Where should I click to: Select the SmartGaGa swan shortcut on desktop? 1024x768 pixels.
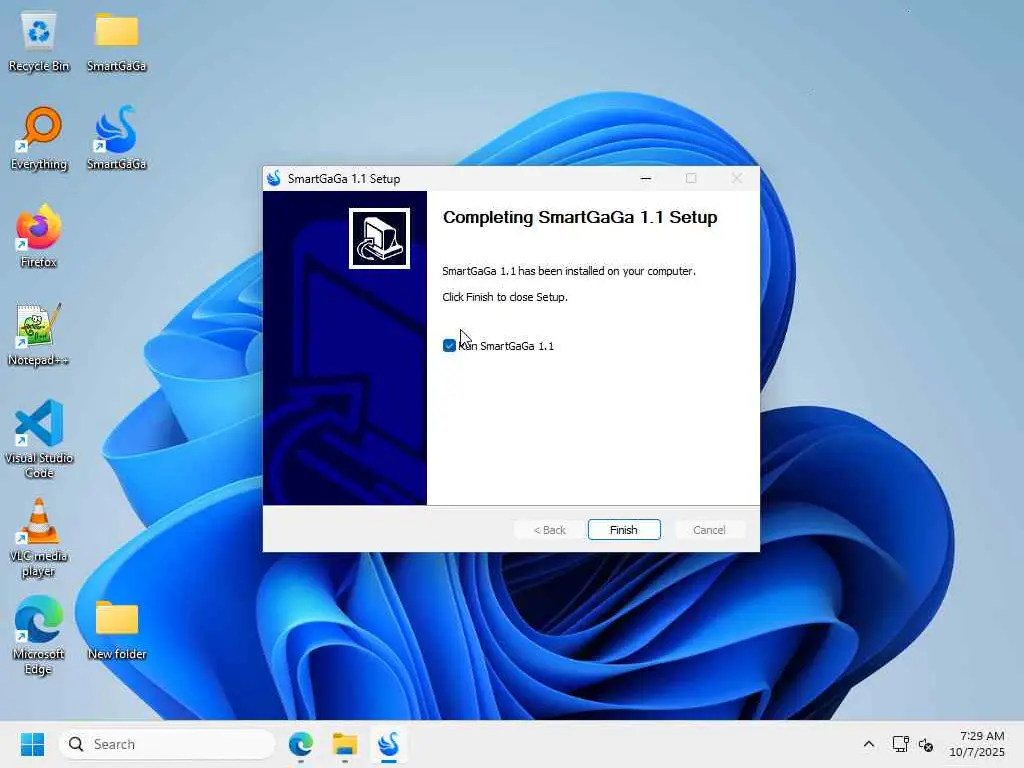tap(116, 138)
